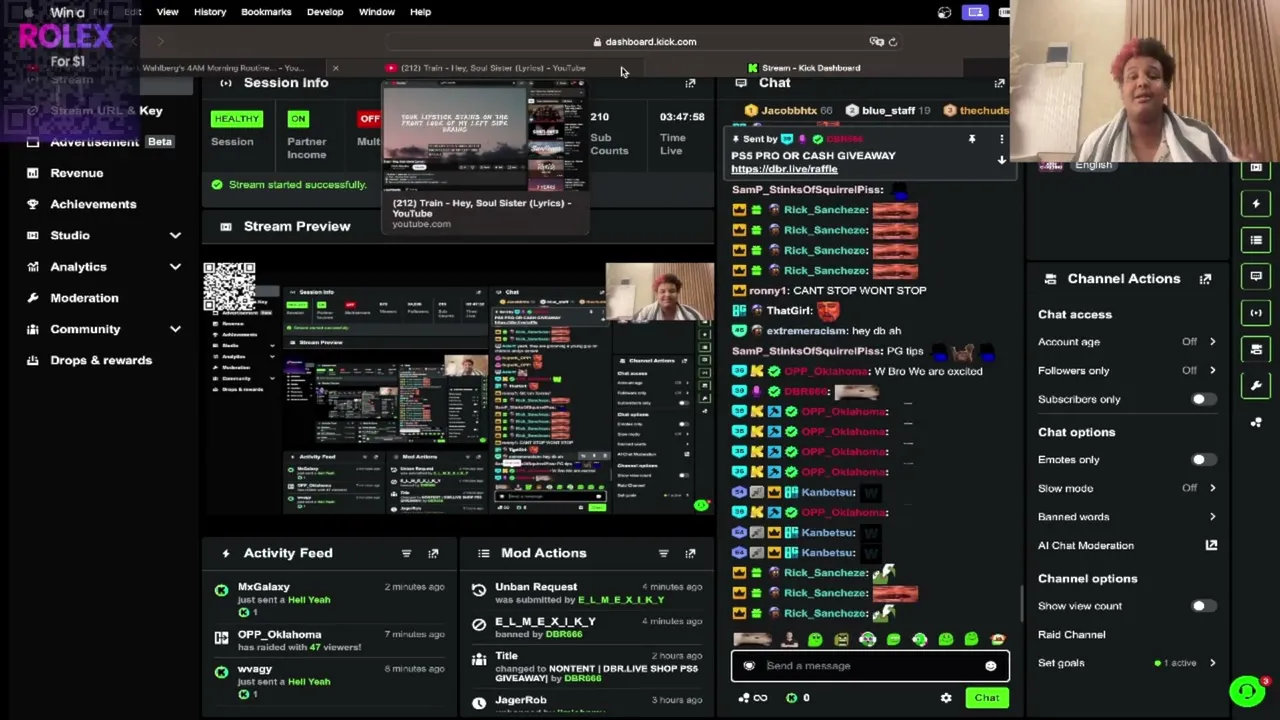This screenshot has height=720, width=1280.
Task: Open the View menu
Action: (167, 12)
